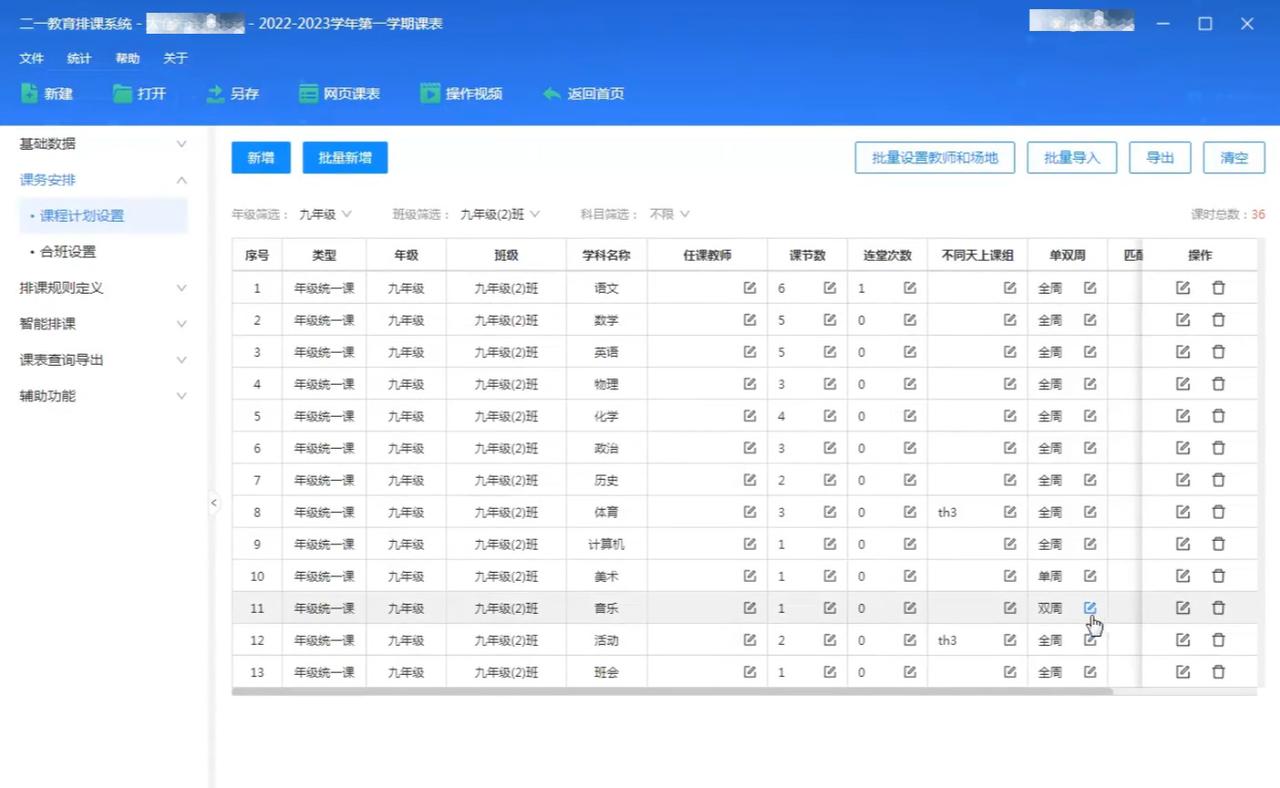Open row edit for 音乐 in 操作 column
The height and width of the screenshot is (788, 1280).
[x=1183, y=608]
